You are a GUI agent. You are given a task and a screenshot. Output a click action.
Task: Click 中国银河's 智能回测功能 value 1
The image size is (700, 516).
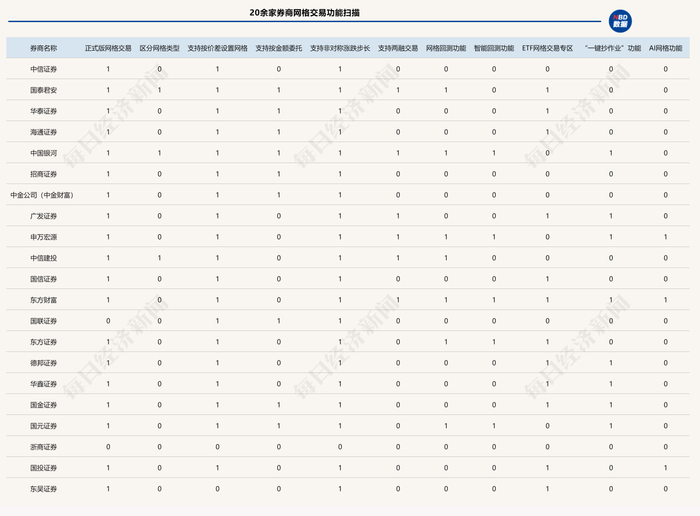point(494,153)
